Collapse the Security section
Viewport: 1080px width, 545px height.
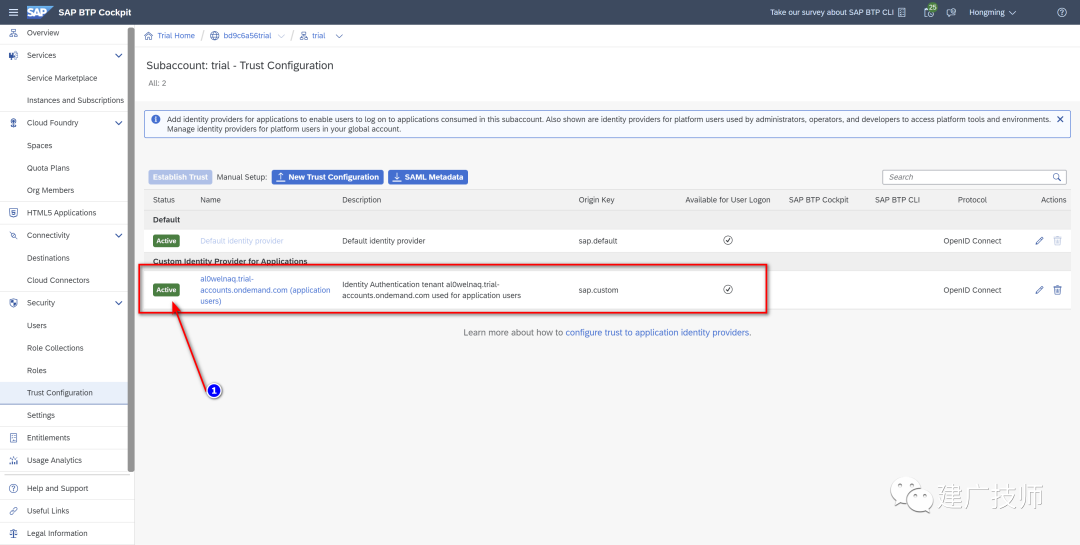point(118,303)
